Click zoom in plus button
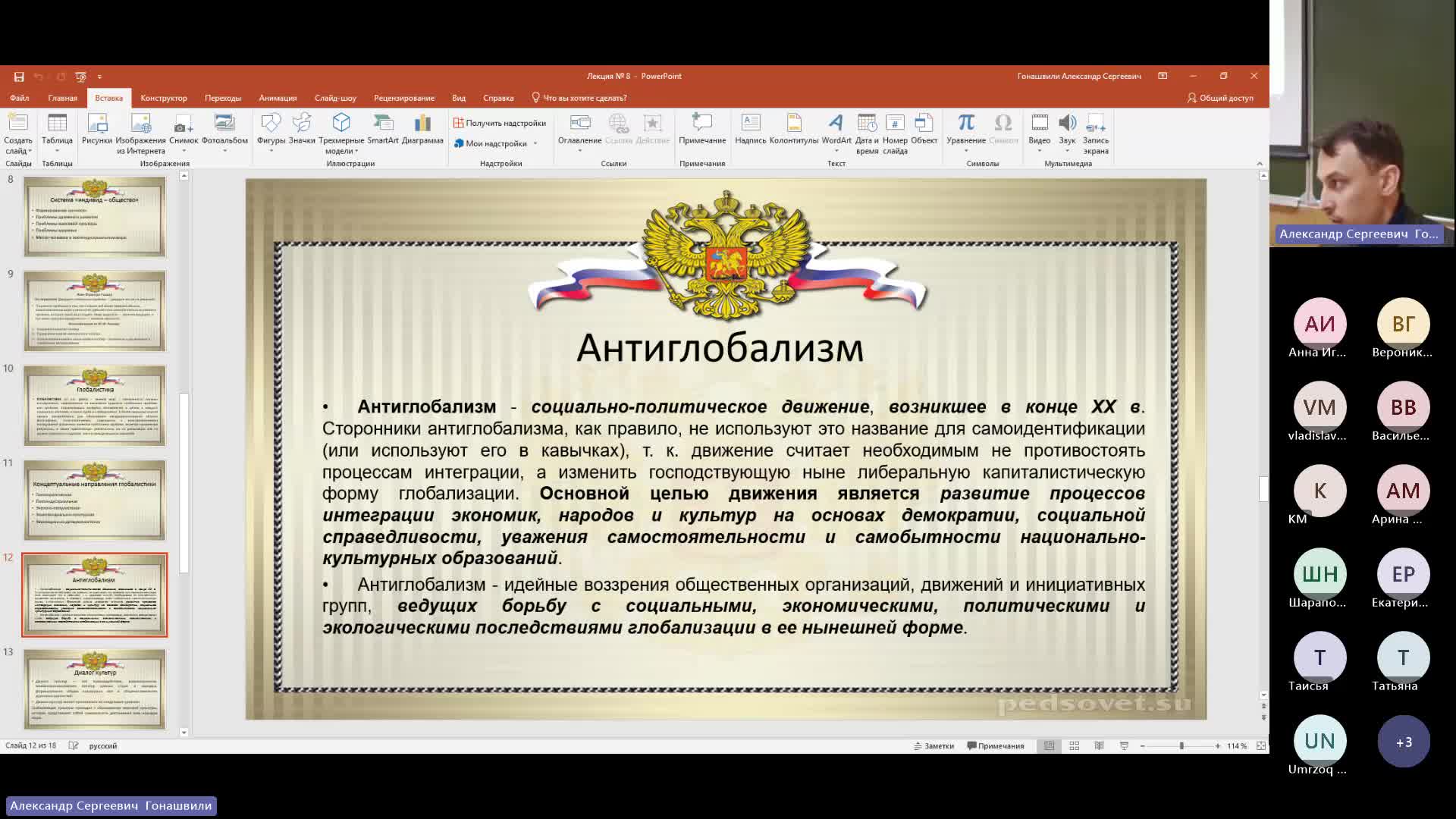 (1218, 746)
